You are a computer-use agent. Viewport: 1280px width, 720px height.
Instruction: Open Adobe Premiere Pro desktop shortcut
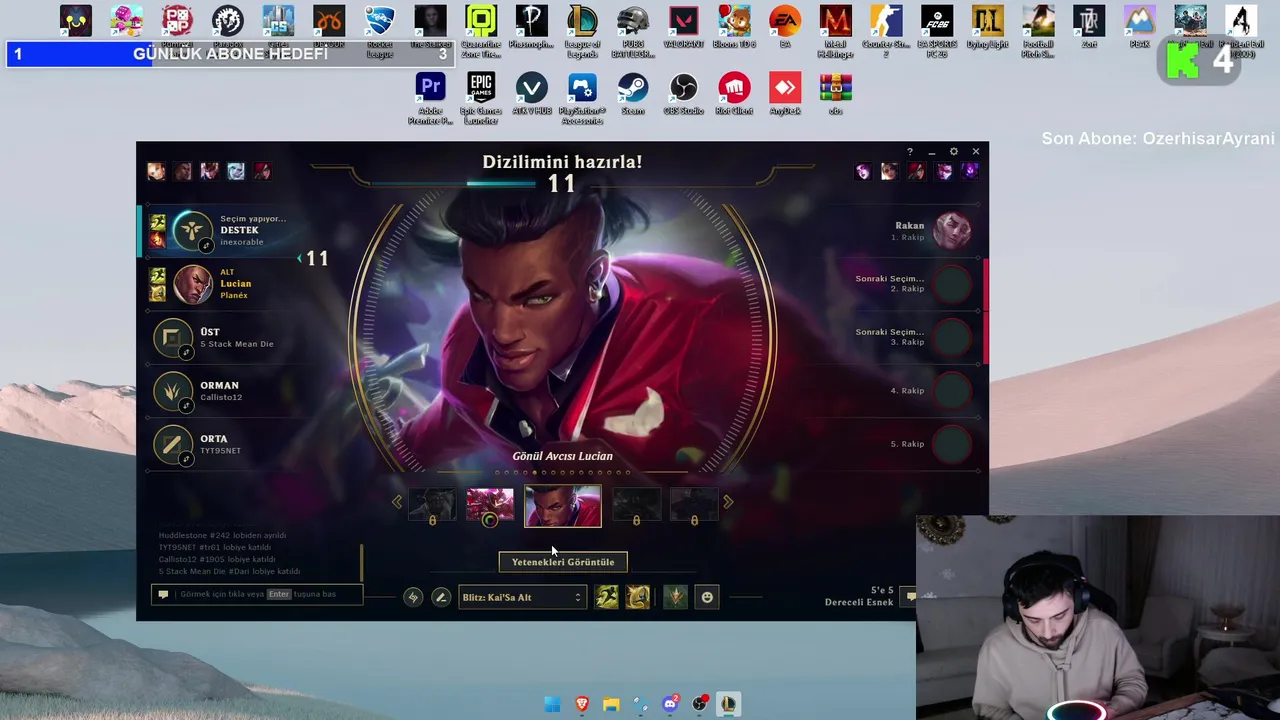tap(430, 98)
